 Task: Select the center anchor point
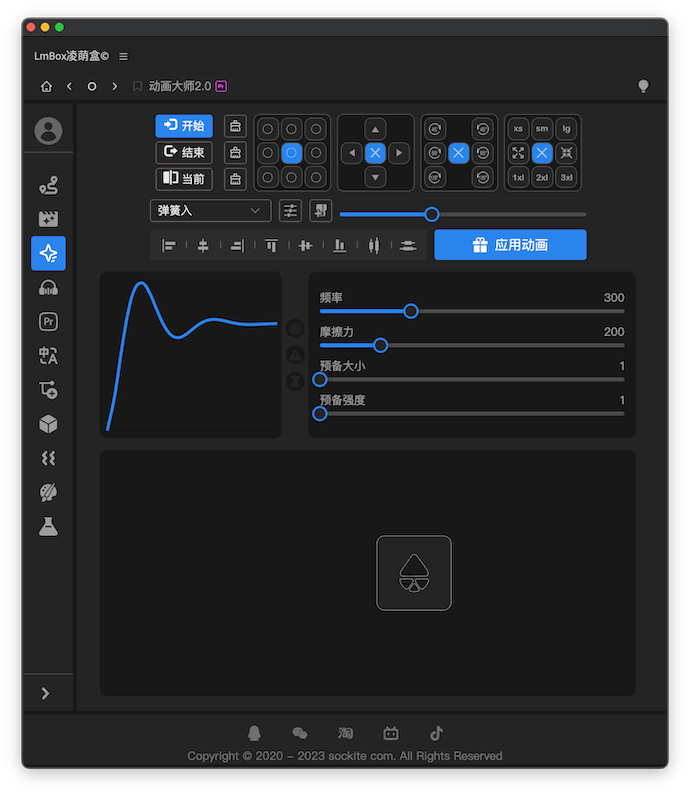[x=292, y=153]
